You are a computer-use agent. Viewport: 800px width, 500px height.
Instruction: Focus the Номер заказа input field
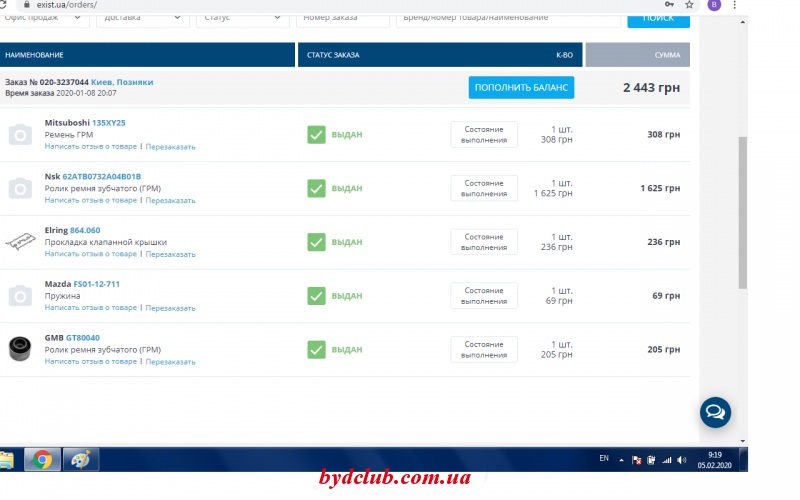click(x=342, y=19)
